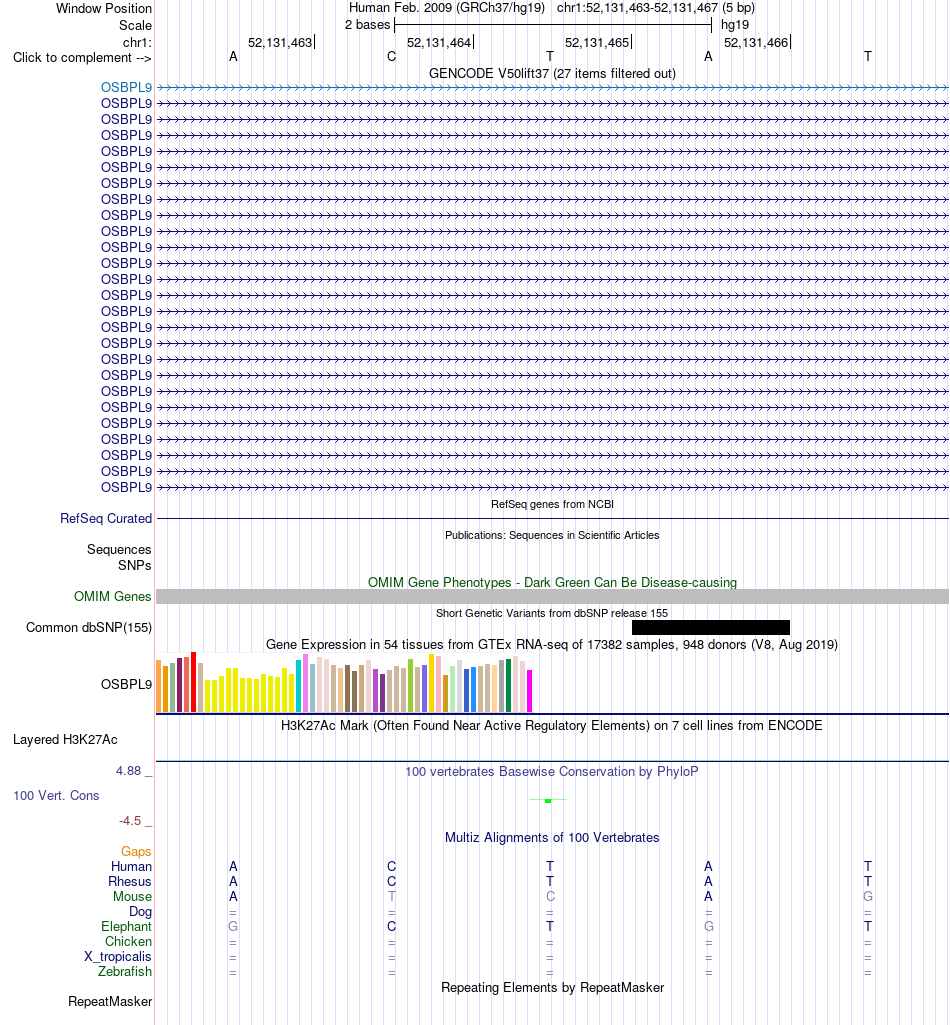Screen dimensions: 950x1025
Task: Click the 'Elephant' species label
Action: point(126,927)
